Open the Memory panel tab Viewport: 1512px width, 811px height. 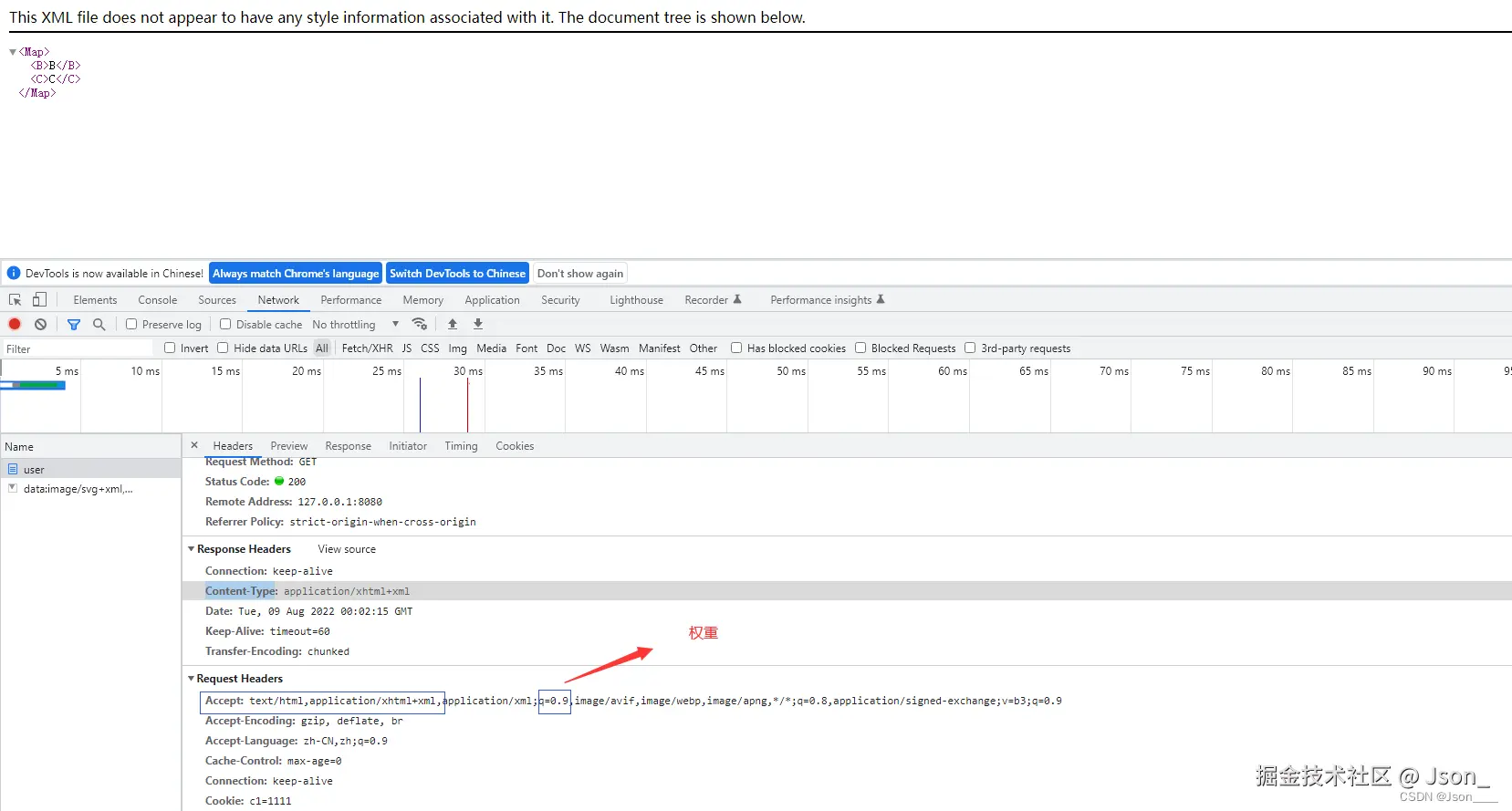423,300
